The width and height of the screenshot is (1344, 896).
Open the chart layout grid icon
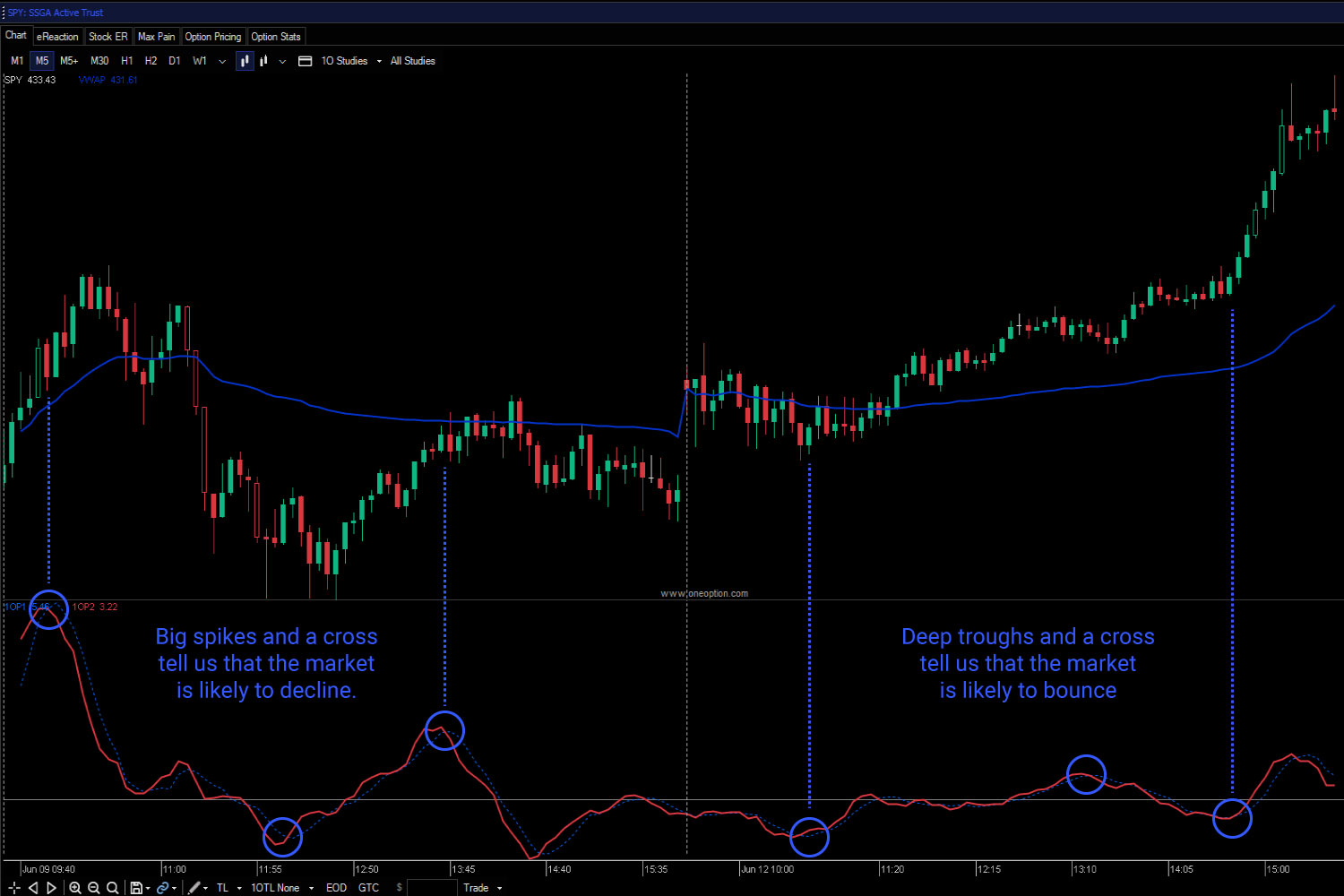(306, 60)
